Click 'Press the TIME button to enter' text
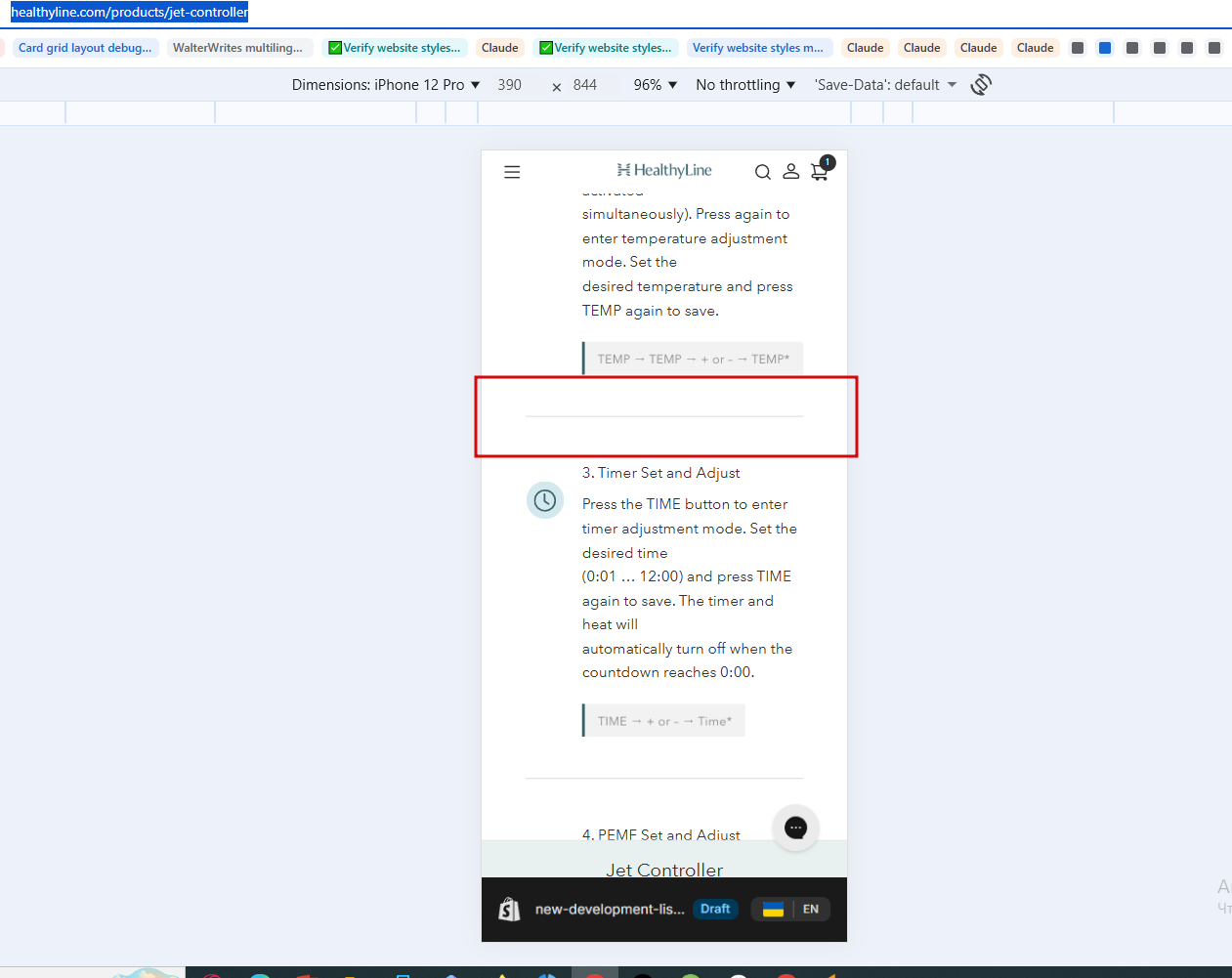 click(685, 504)
